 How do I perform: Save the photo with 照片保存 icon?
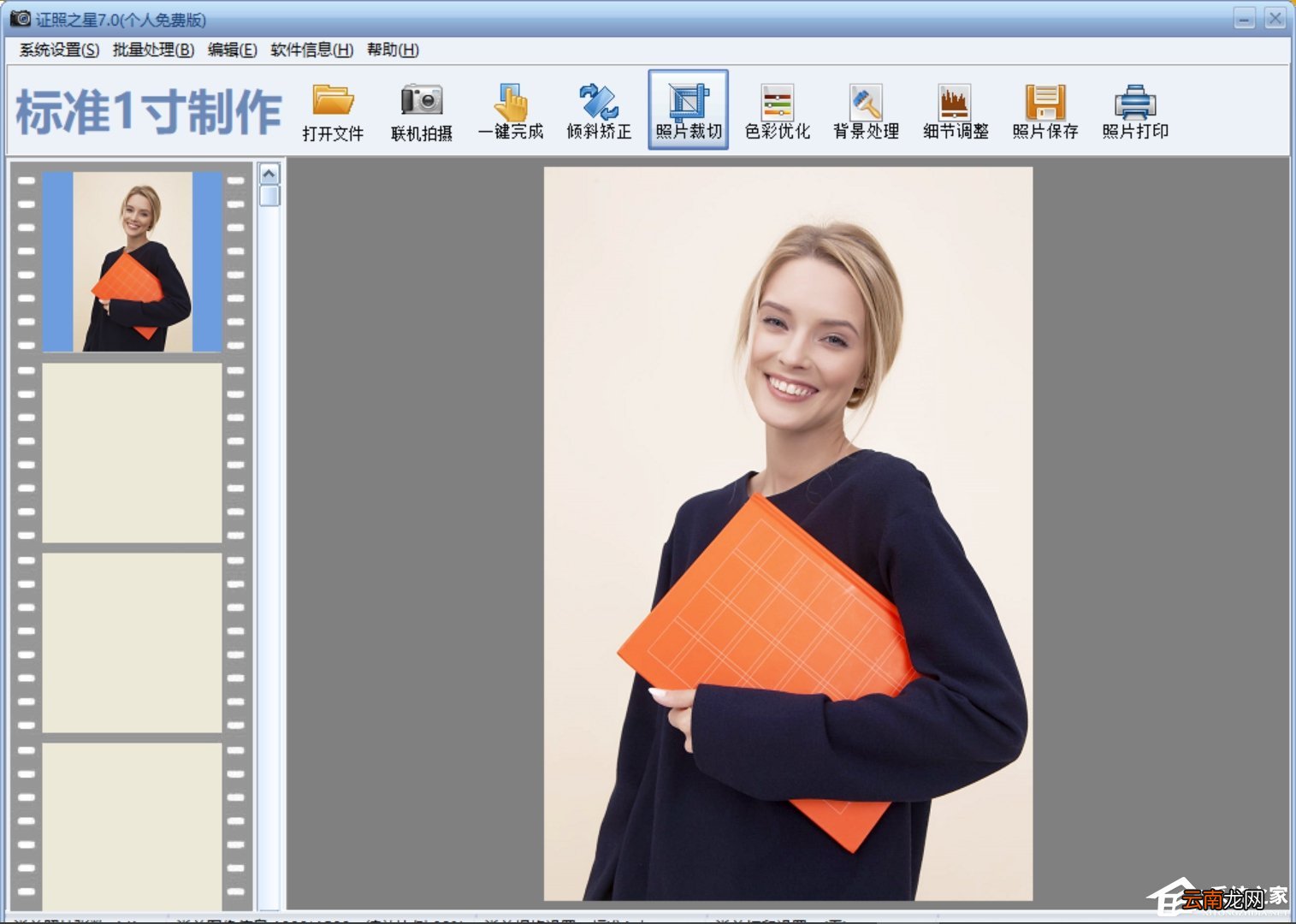(x=1044, y=111)
